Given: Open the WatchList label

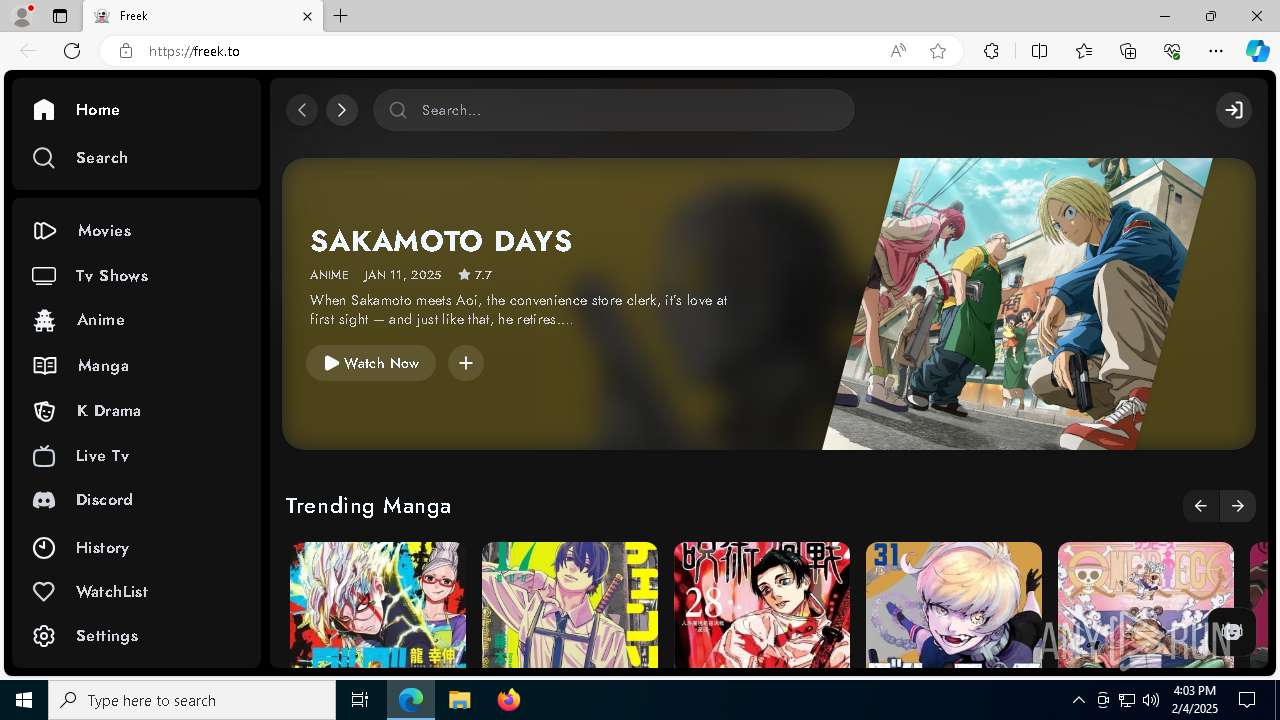Looking at the screenshot, I should [112, 592].
